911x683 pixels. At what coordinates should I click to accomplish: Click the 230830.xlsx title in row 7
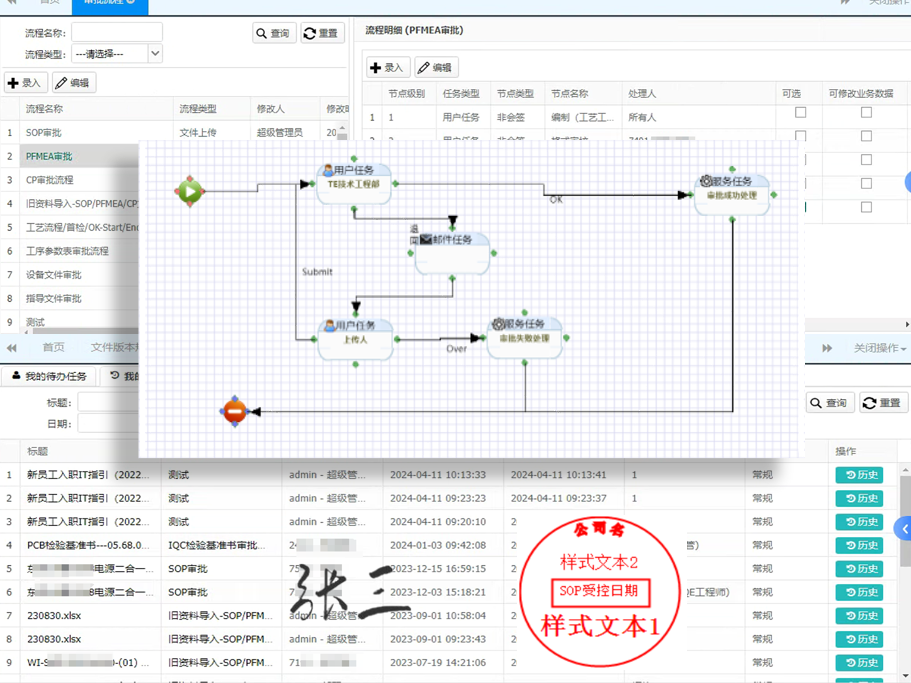click(x=54, y=616)
